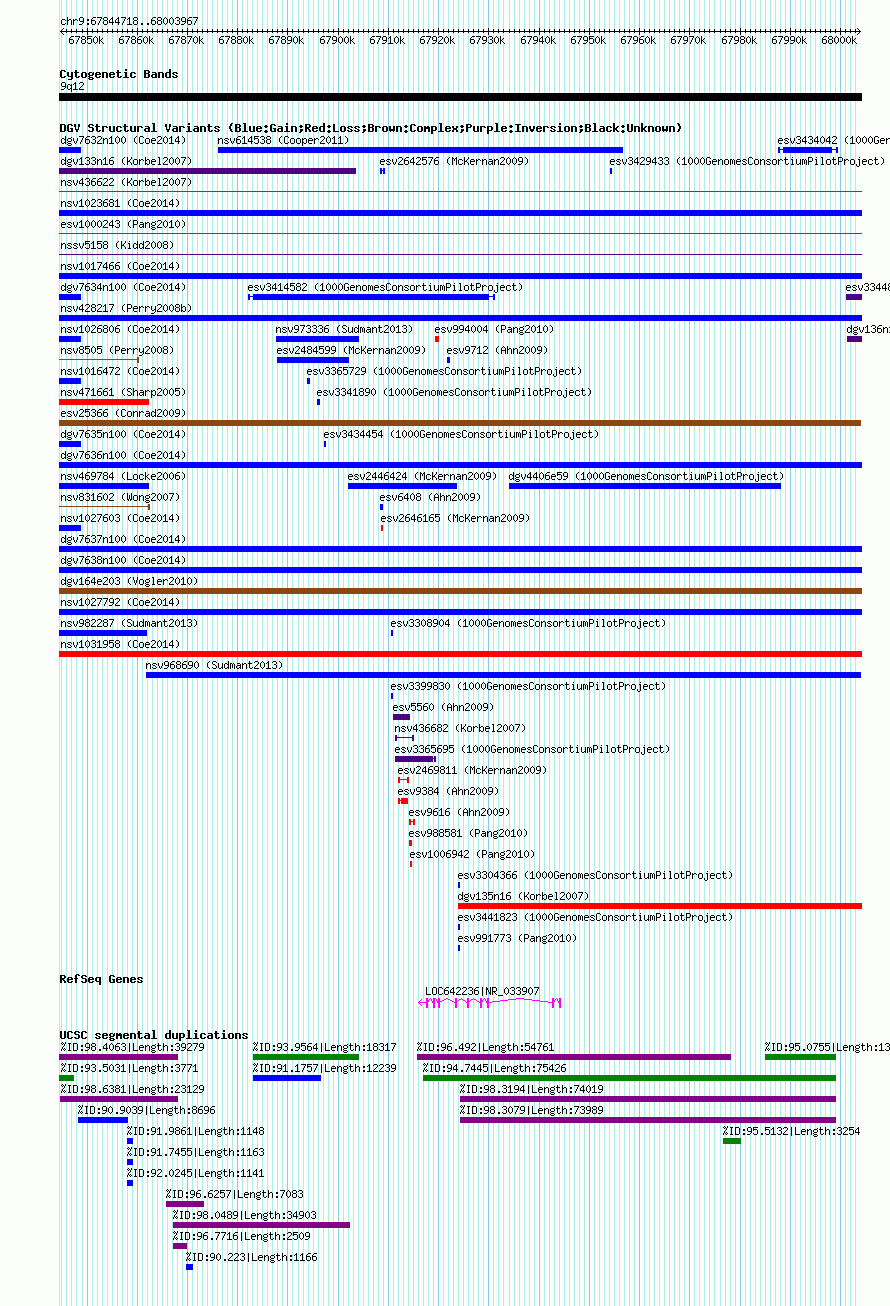Select duplication %ID:98.3194|Length:74019 label
890x1306 pixels.
pos(532,1089)
